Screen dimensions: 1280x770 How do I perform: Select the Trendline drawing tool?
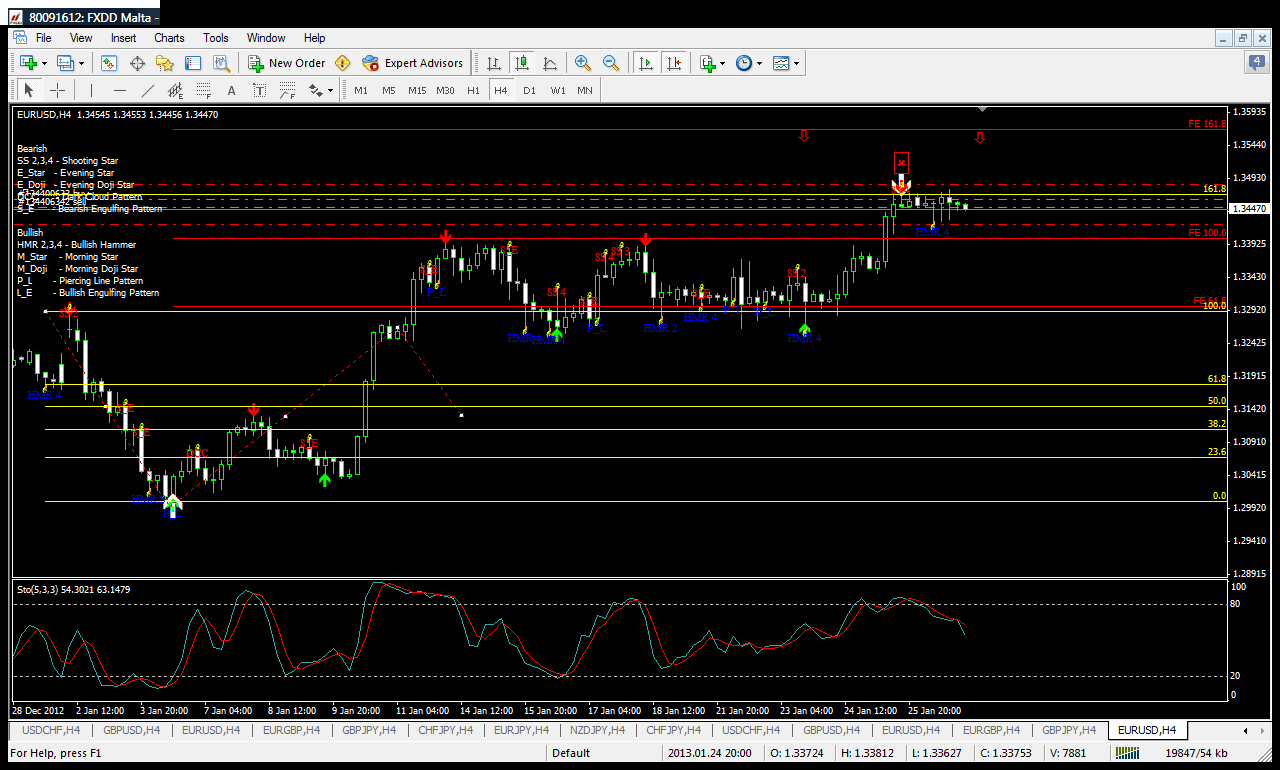click(x=147, y=90)
